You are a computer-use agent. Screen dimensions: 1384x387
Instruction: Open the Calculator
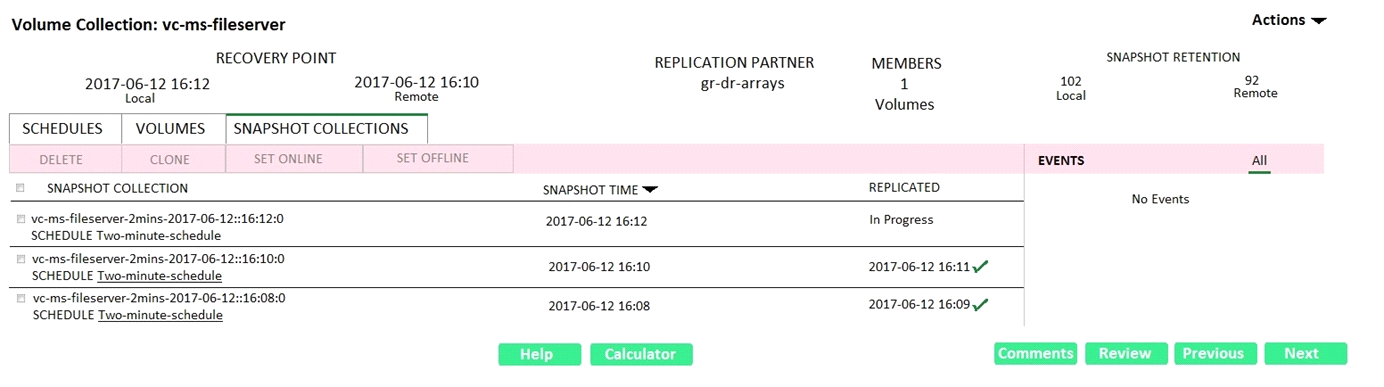(641, 354)
